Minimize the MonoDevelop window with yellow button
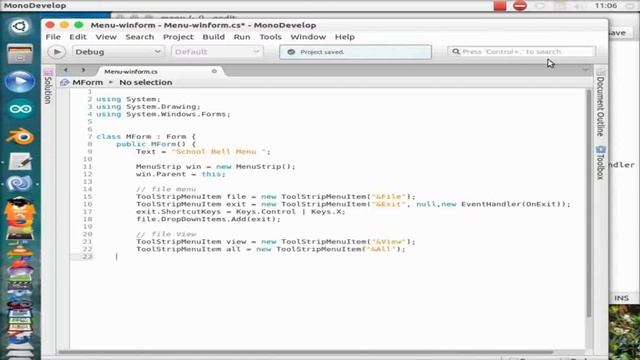The height and width of the screenshot is (360, 640). click(64, 25)
